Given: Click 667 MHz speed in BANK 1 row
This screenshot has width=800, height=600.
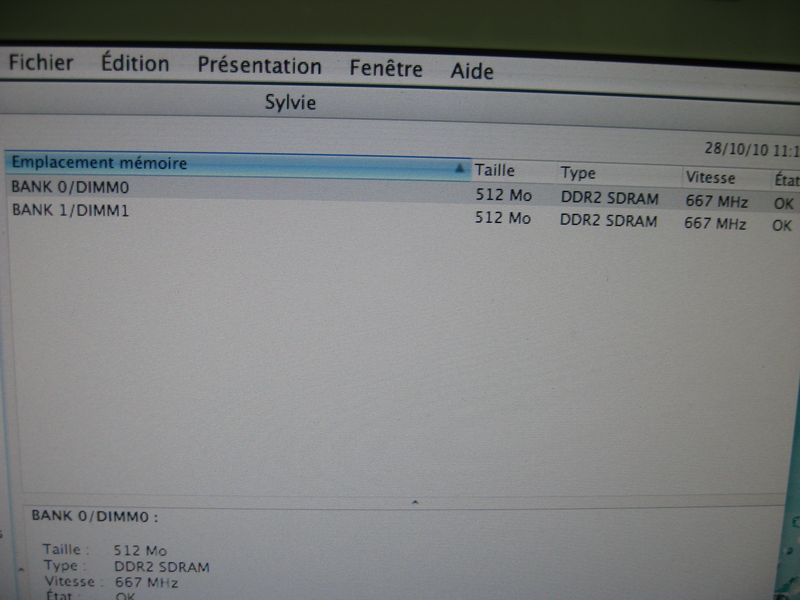Looking at the screenshot, I should 715,223.
